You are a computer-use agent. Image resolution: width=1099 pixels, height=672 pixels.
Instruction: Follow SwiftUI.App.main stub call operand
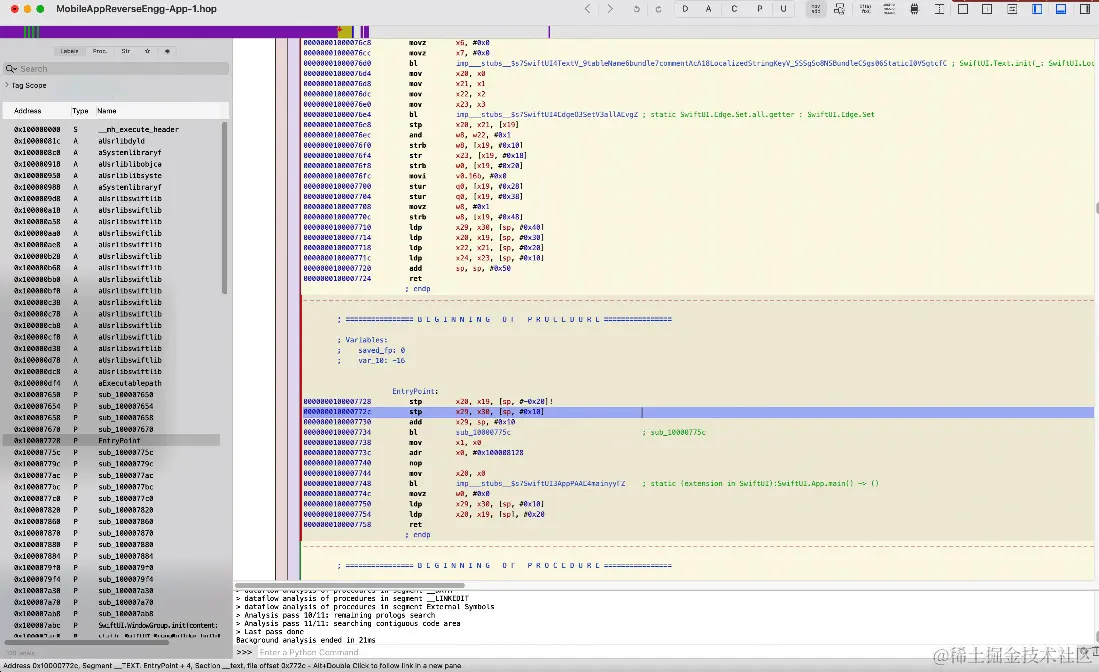(x=540, y=484)
